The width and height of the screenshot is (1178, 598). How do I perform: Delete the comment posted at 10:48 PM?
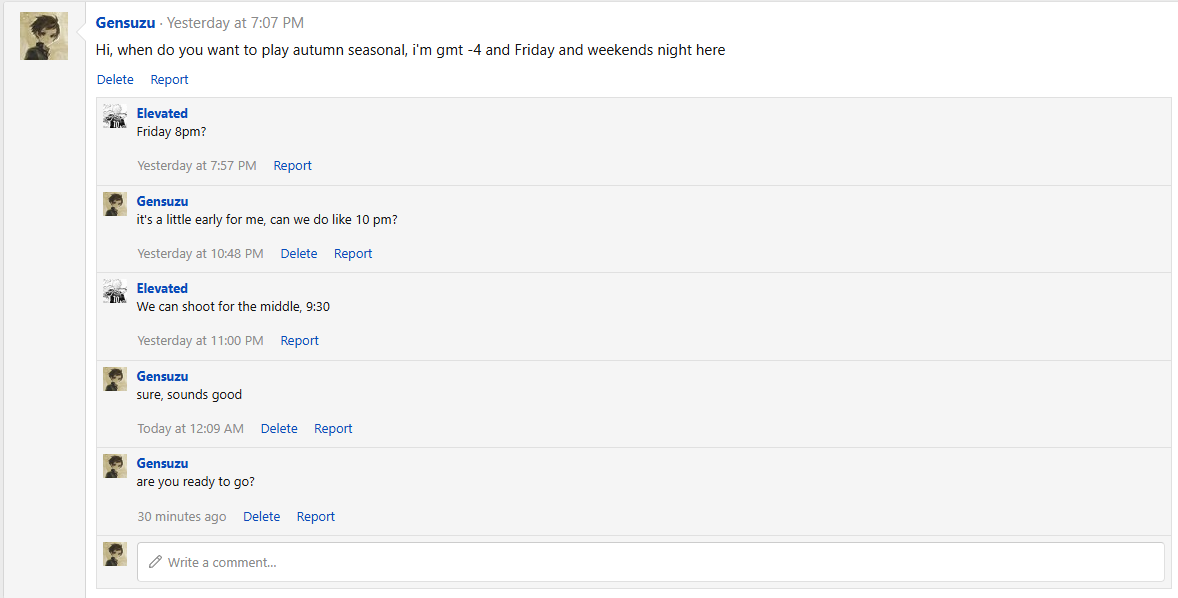[298, 254]
